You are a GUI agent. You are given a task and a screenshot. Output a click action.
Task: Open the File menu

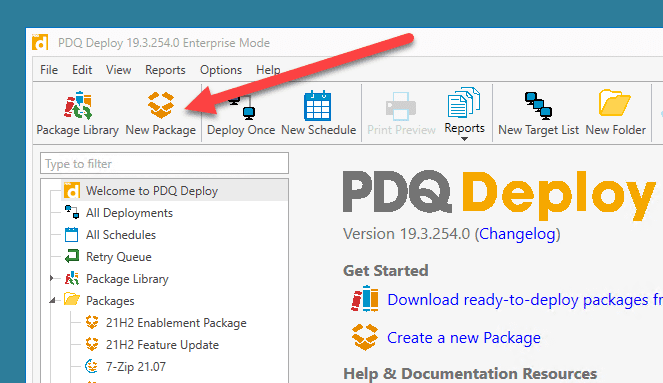coord(49,70)
